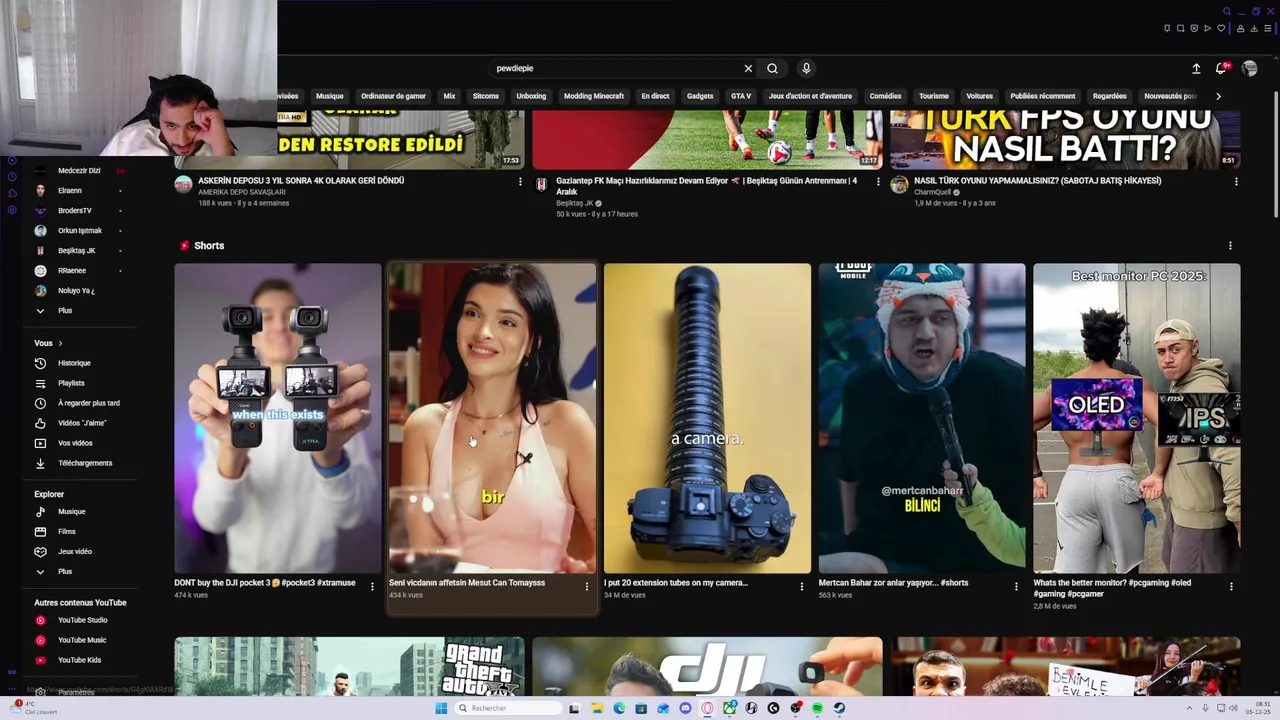Play the extension tubes camera short
The width and height of the screenshot is (1280, 720).
(x=707, y=418)
